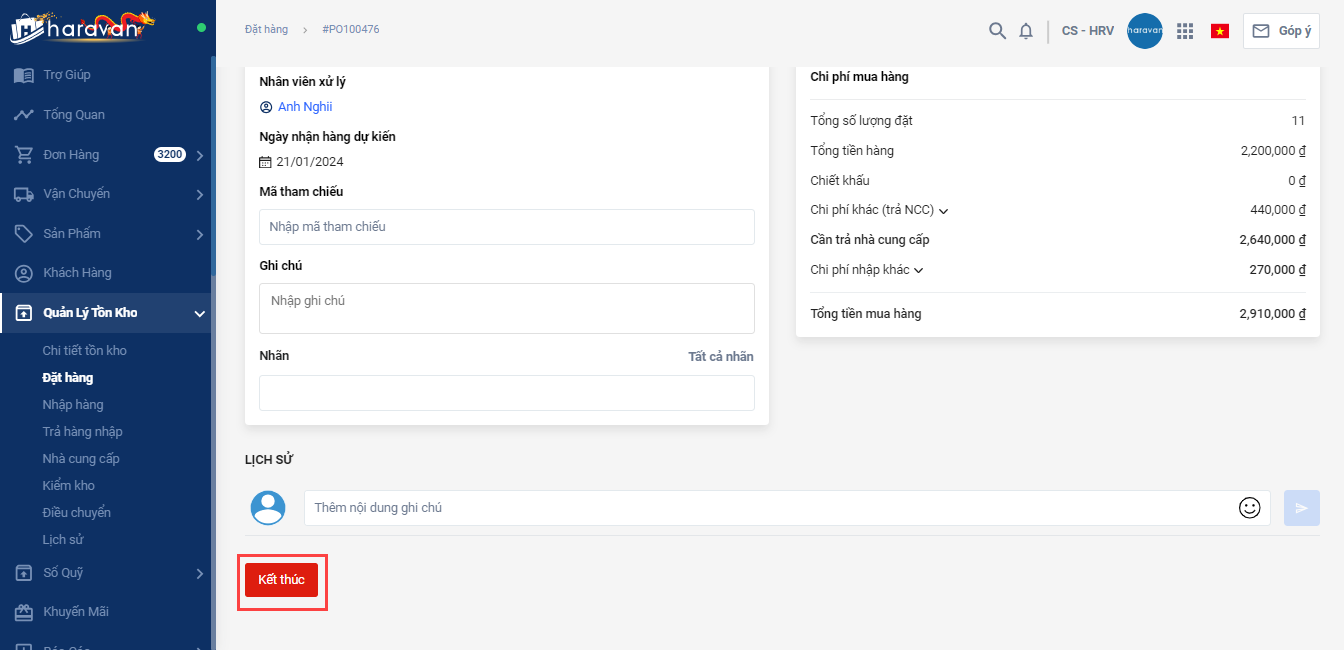
Task: Expand Chi phí nhập khác breakdown
Action: tap(919, 270)
